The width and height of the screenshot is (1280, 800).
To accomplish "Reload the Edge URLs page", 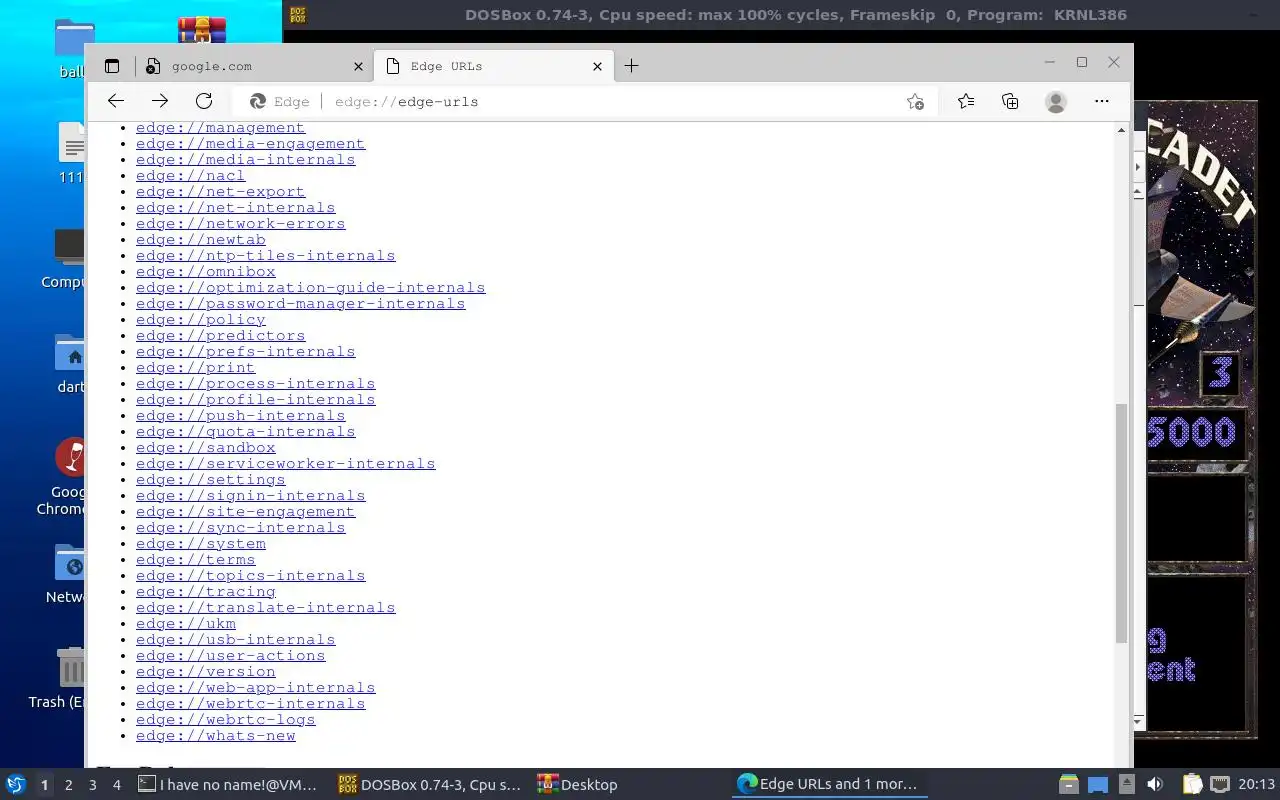I will coord(204,101).
